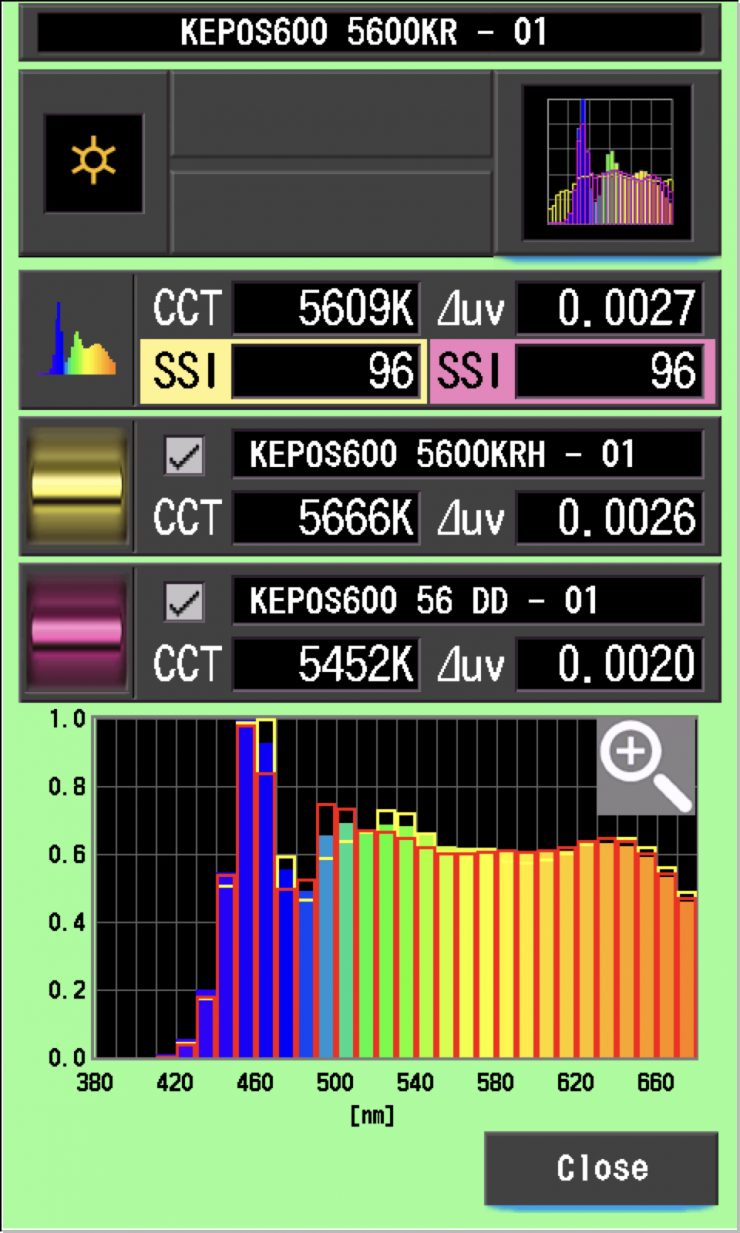Toggle checkbox for KEPOS600 5600KRH - 01
Viewport: 740px width, 1233px height.
184,456
